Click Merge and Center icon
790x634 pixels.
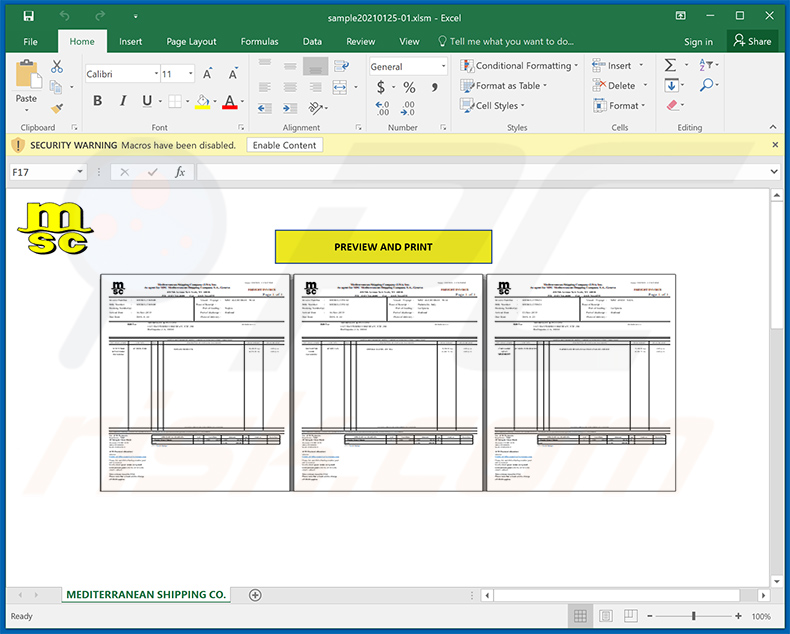coord(340,87)
